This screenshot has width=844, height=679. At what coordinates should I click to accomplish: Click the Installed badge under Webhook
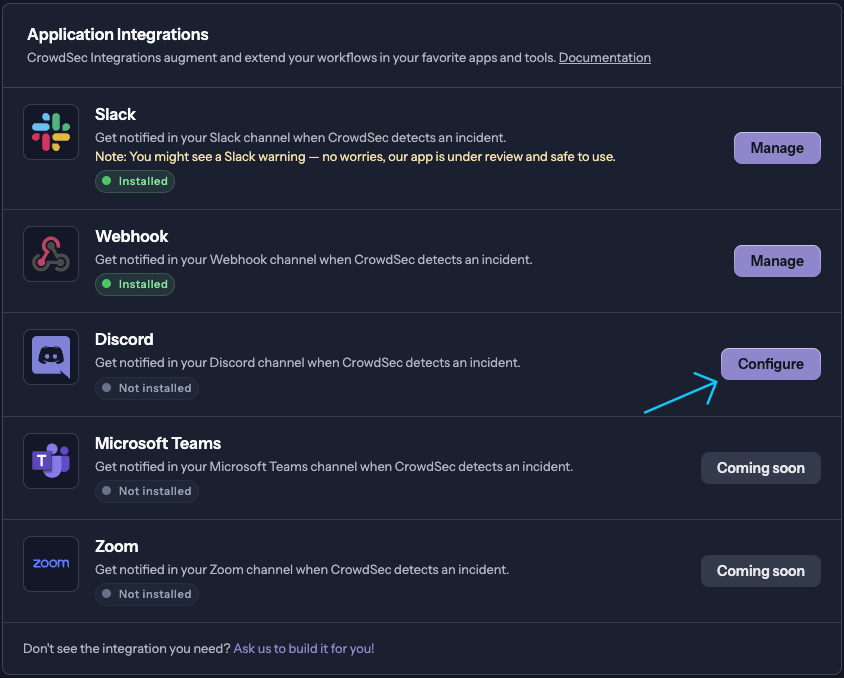coord(135,284)
